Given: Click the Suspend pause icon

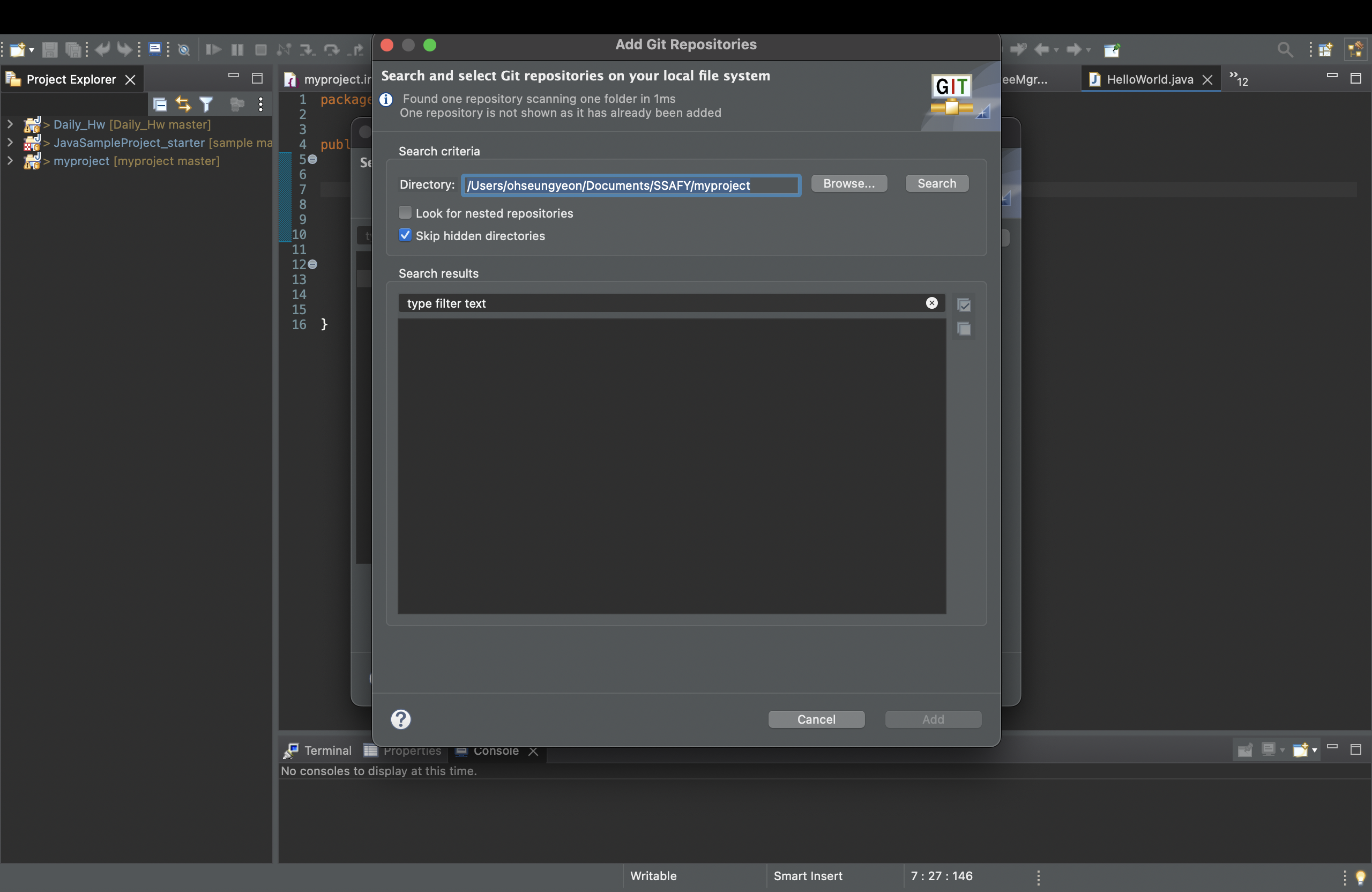Looking at the screenshot, I should (237, 50).
